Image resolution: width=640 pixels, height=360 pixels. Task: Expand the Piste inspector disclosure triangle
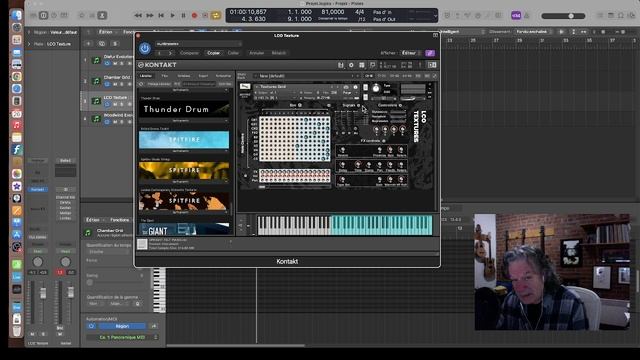point(29,44)
